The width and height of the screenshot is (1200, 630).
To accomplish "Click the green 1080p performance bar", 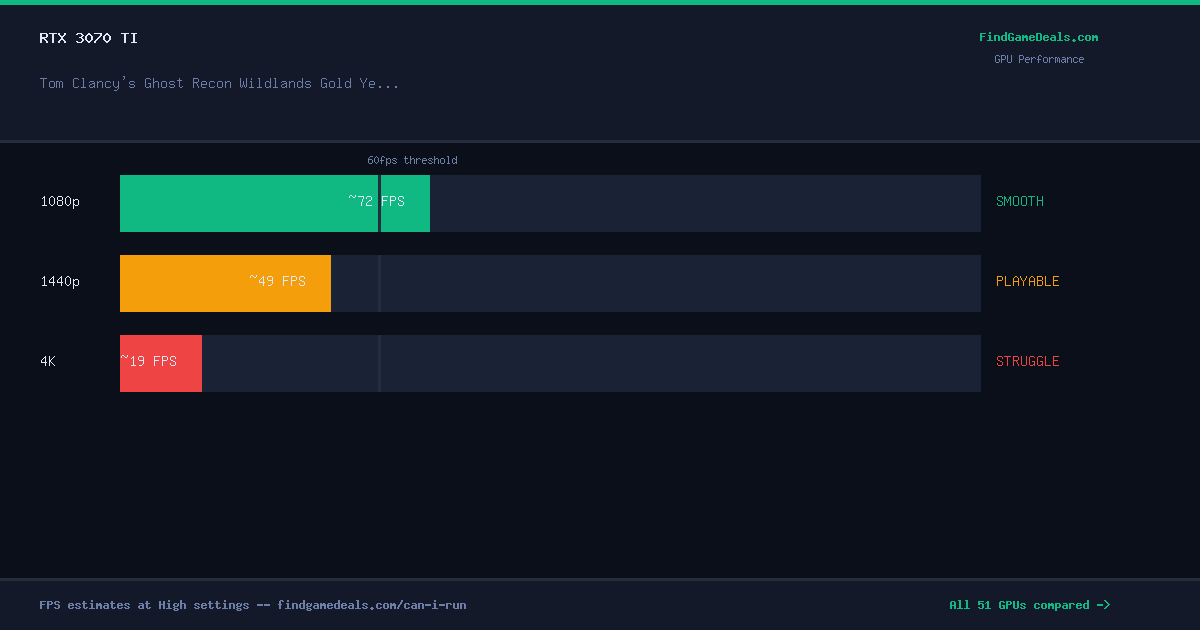I will pyautogui.click(x=275, y=204).
